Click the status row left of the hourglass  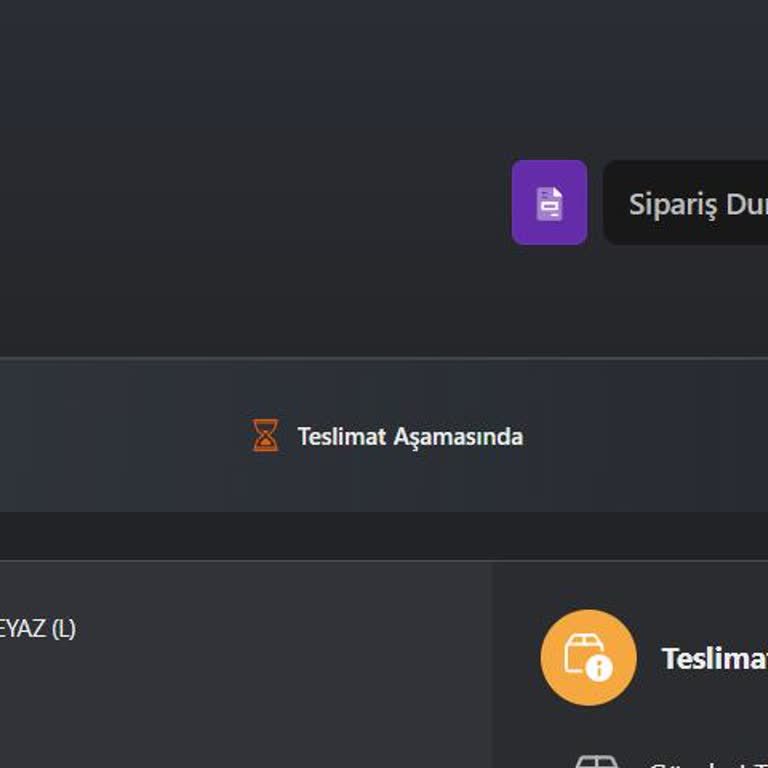pos(120,436)
